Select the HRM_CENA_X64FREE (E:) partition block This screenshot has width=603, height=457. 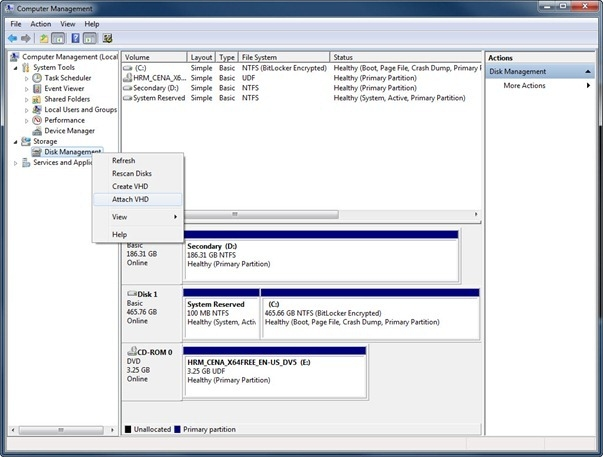click(x=275, y=372)
